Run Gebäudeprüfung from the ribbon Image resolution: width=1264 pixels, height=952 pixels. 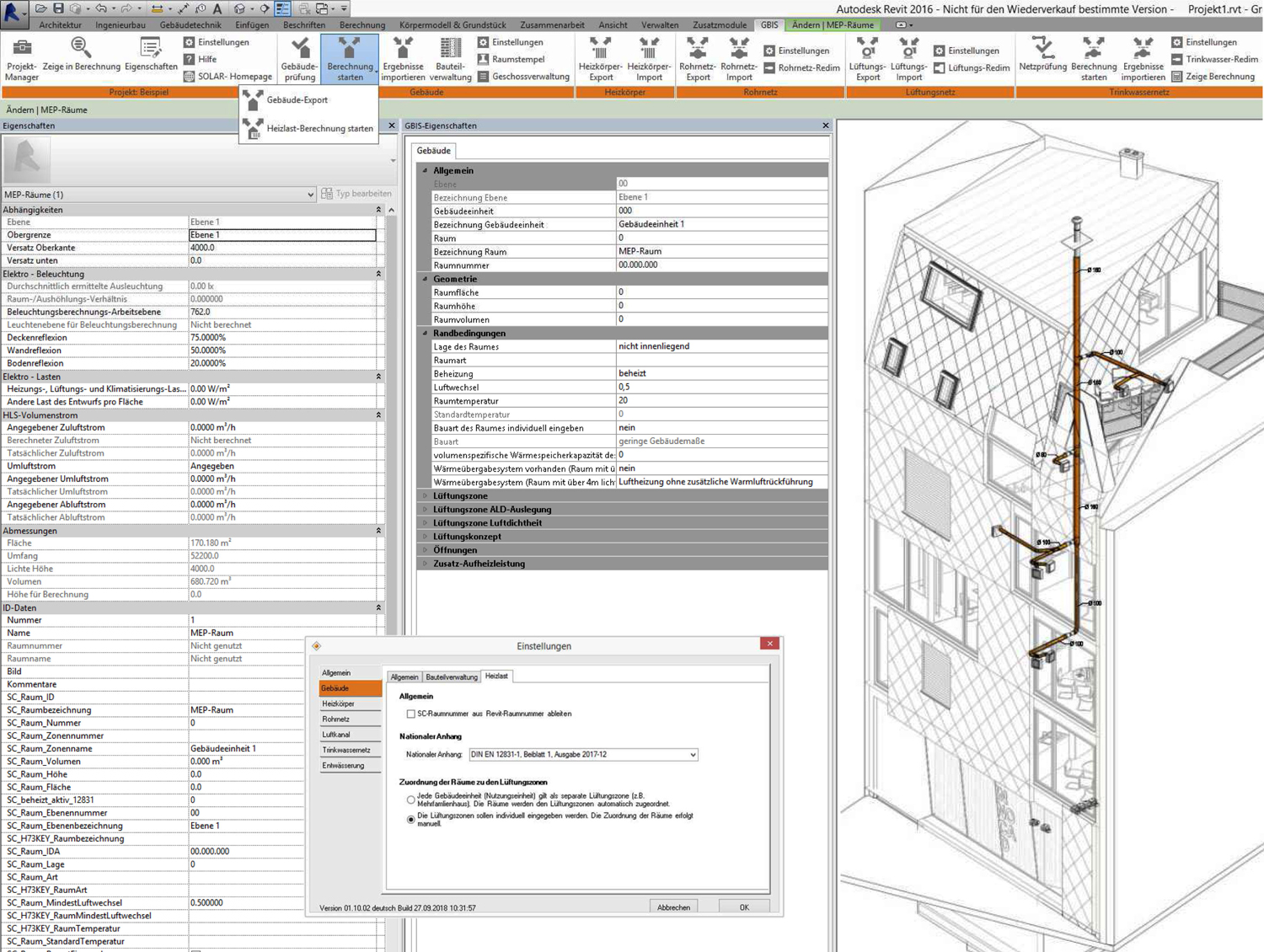(299, 59)
